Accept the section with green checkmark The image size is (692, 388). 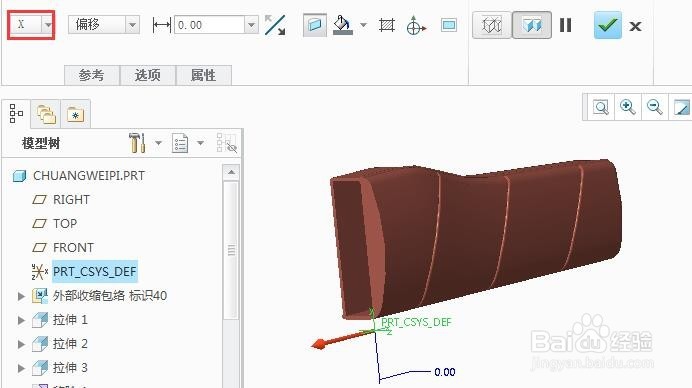[607, 25]
